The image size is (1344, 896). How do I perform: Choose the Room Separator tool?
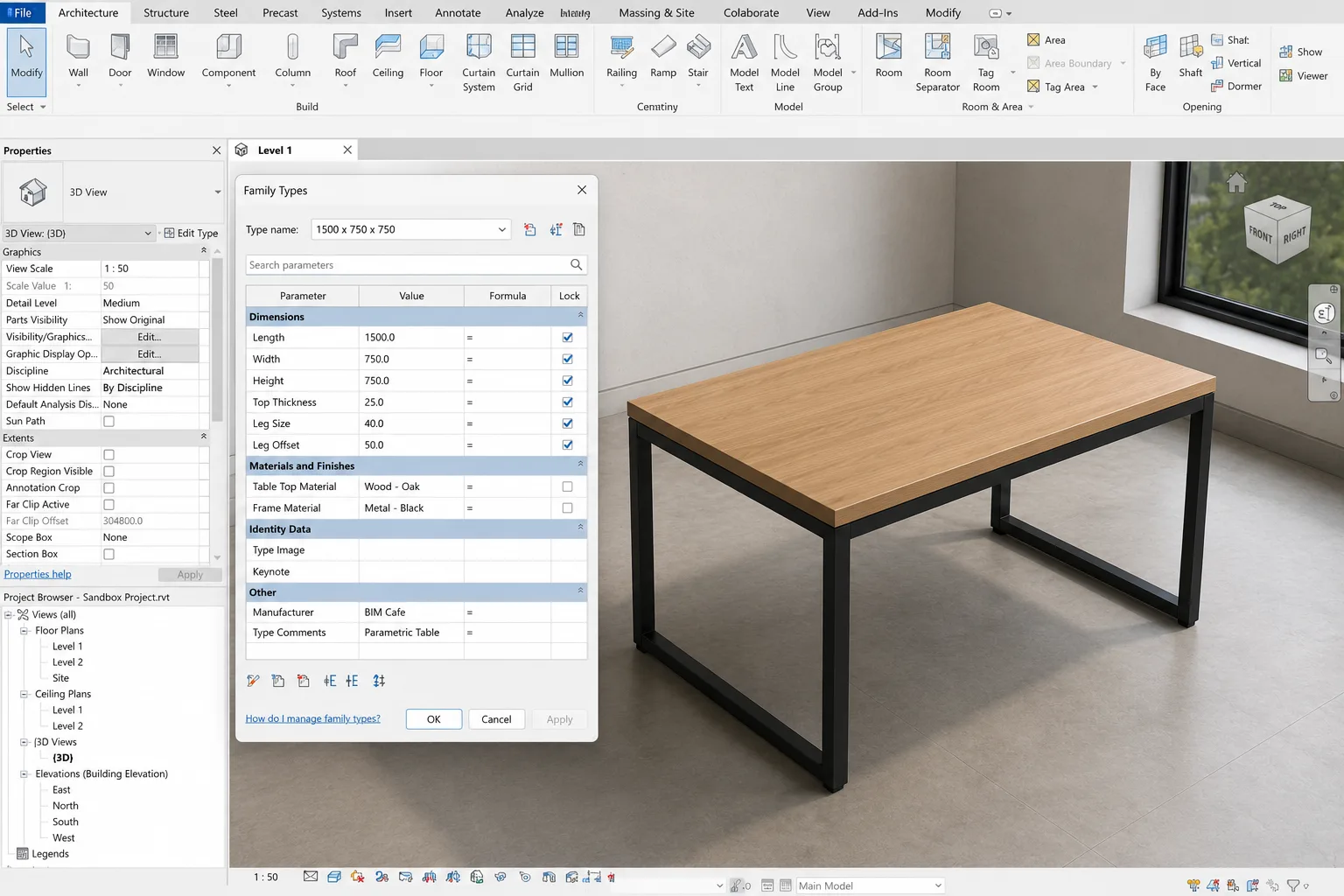(x=937, y=62)
